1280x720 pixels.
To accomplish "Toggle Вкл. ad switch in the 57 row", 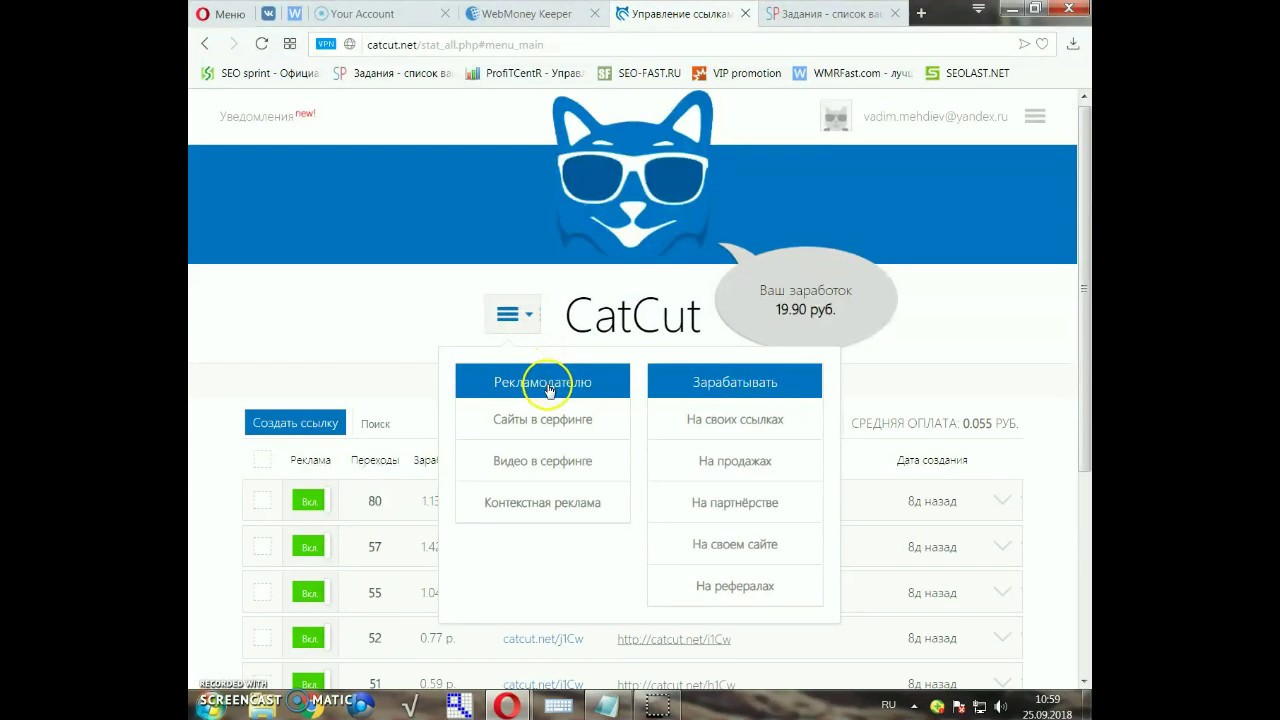I will point(309,547).
